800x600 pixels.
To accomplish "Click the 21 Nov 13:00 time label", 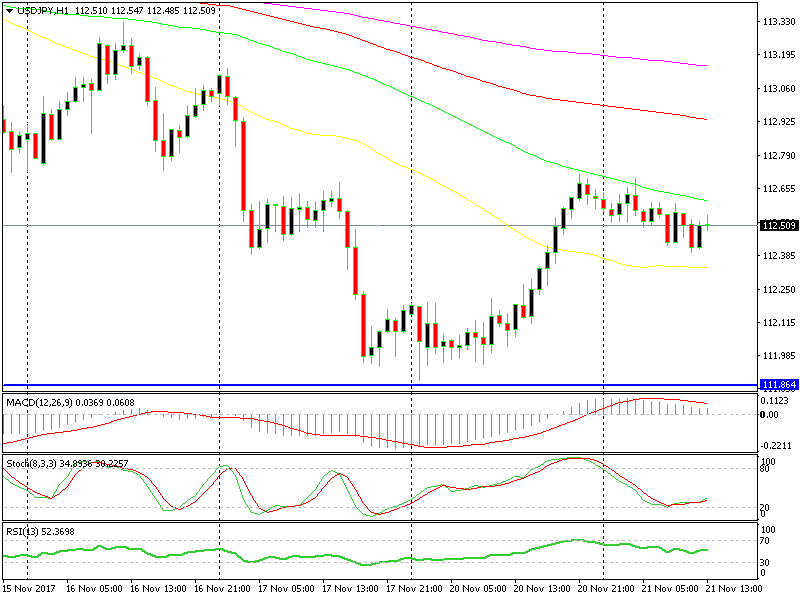I will pos(734,588).
